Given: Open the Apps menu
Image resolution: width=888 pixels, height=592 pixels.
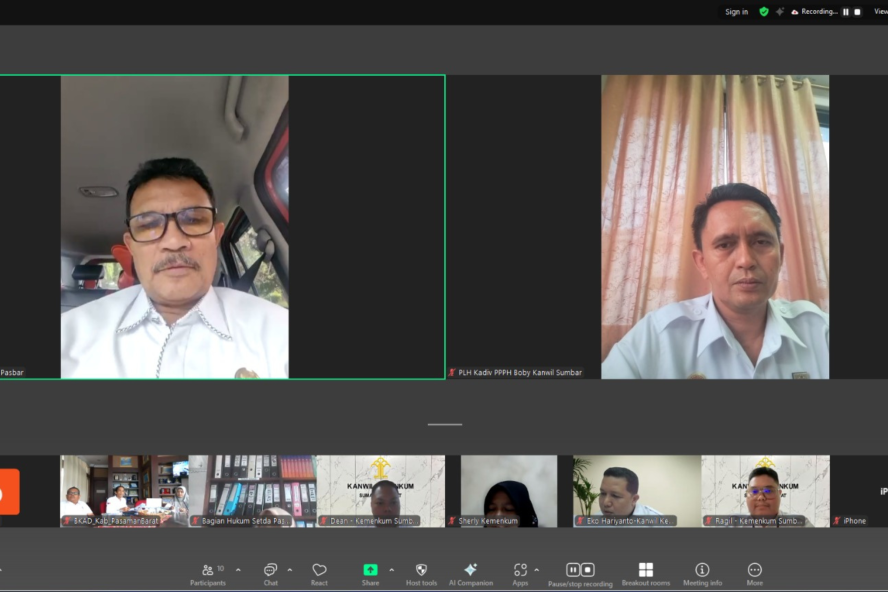Looking at the screenshot, I should click(x=520, y=572).
